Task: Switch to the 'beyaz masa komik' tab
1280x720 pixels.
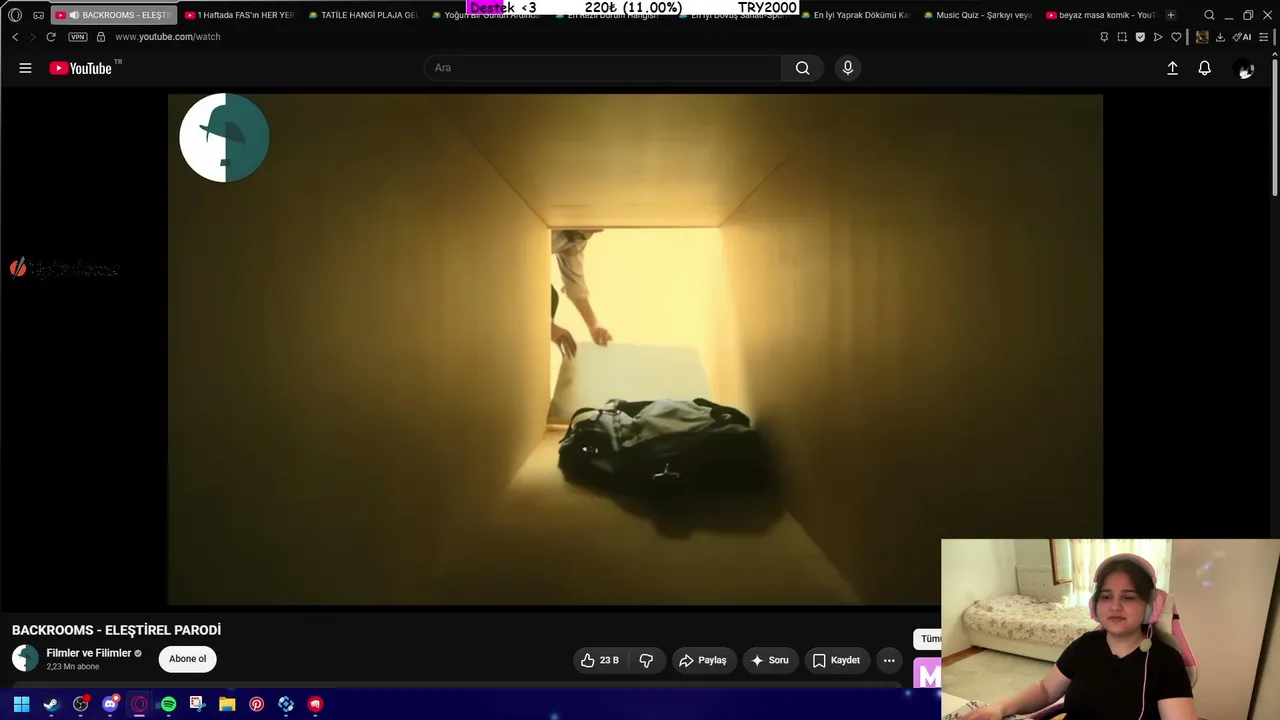Action: (1100, 15)
